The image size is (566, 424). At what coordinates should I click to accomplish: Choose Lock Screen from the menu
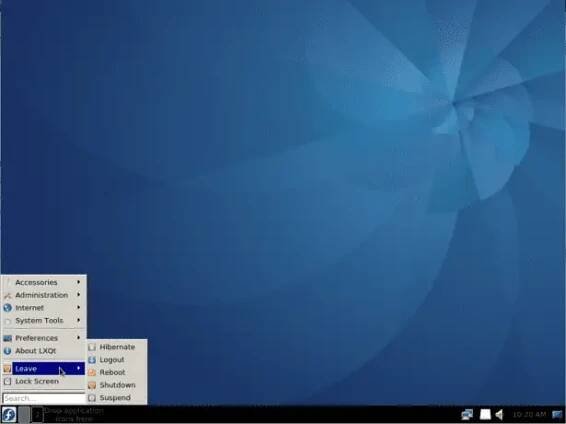click(44, 381)
